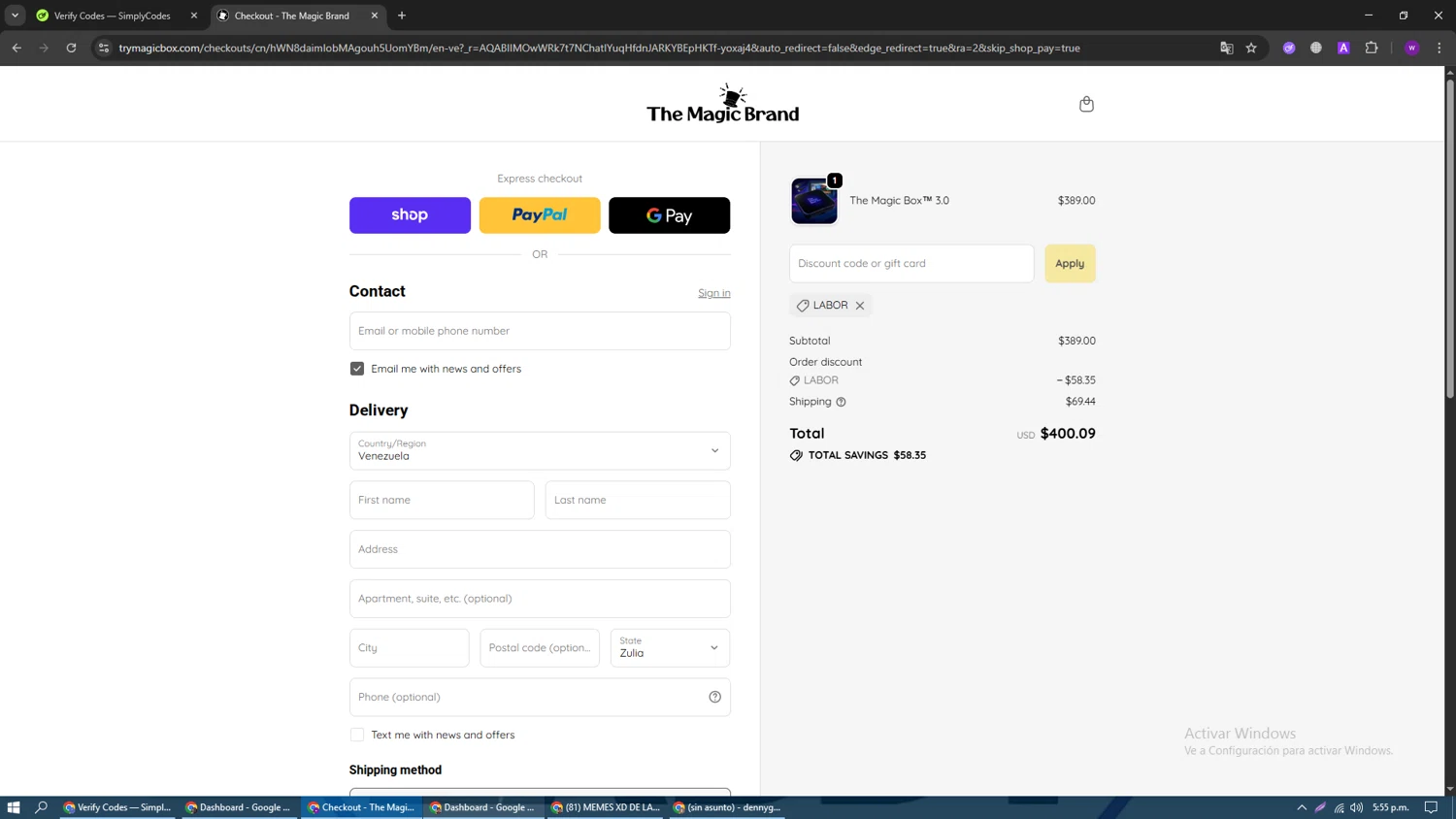Open the State dropdown showing Zulia
This screenshot has height=819, width=1456.
point(670,648)
